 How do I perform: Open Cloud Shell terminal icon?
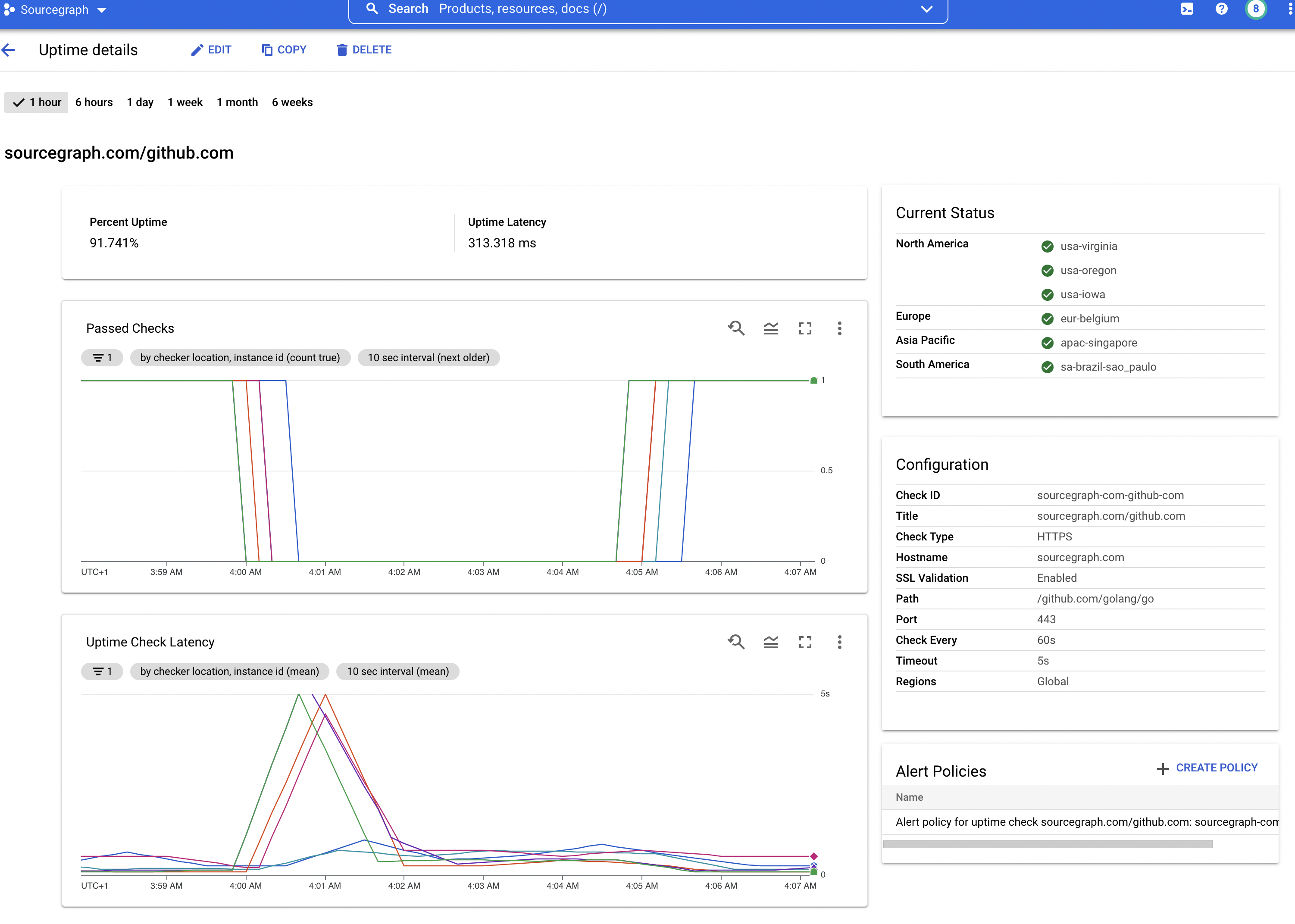point(1187,9)
